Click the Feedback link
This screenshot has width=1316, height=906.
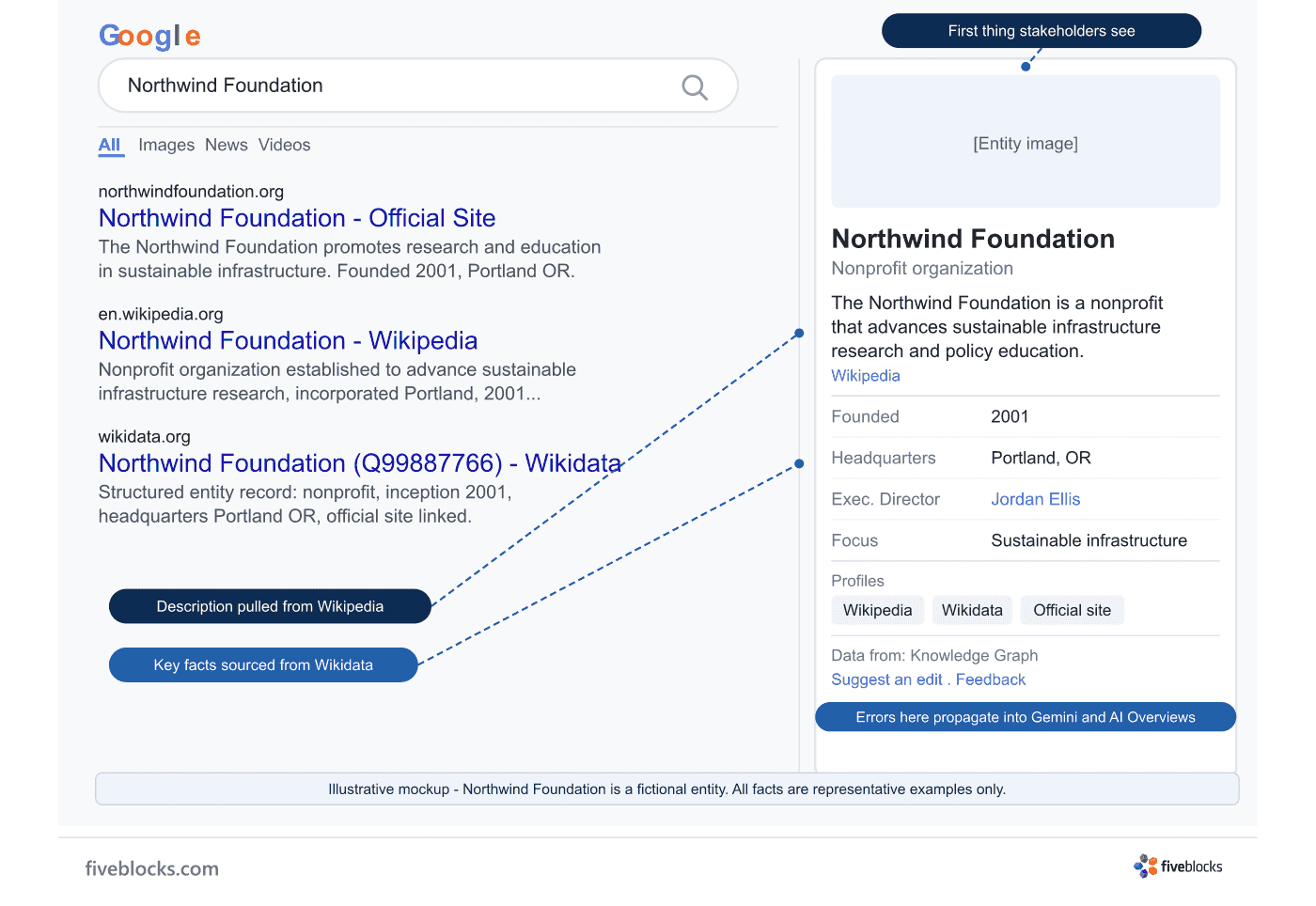(991, 679)
